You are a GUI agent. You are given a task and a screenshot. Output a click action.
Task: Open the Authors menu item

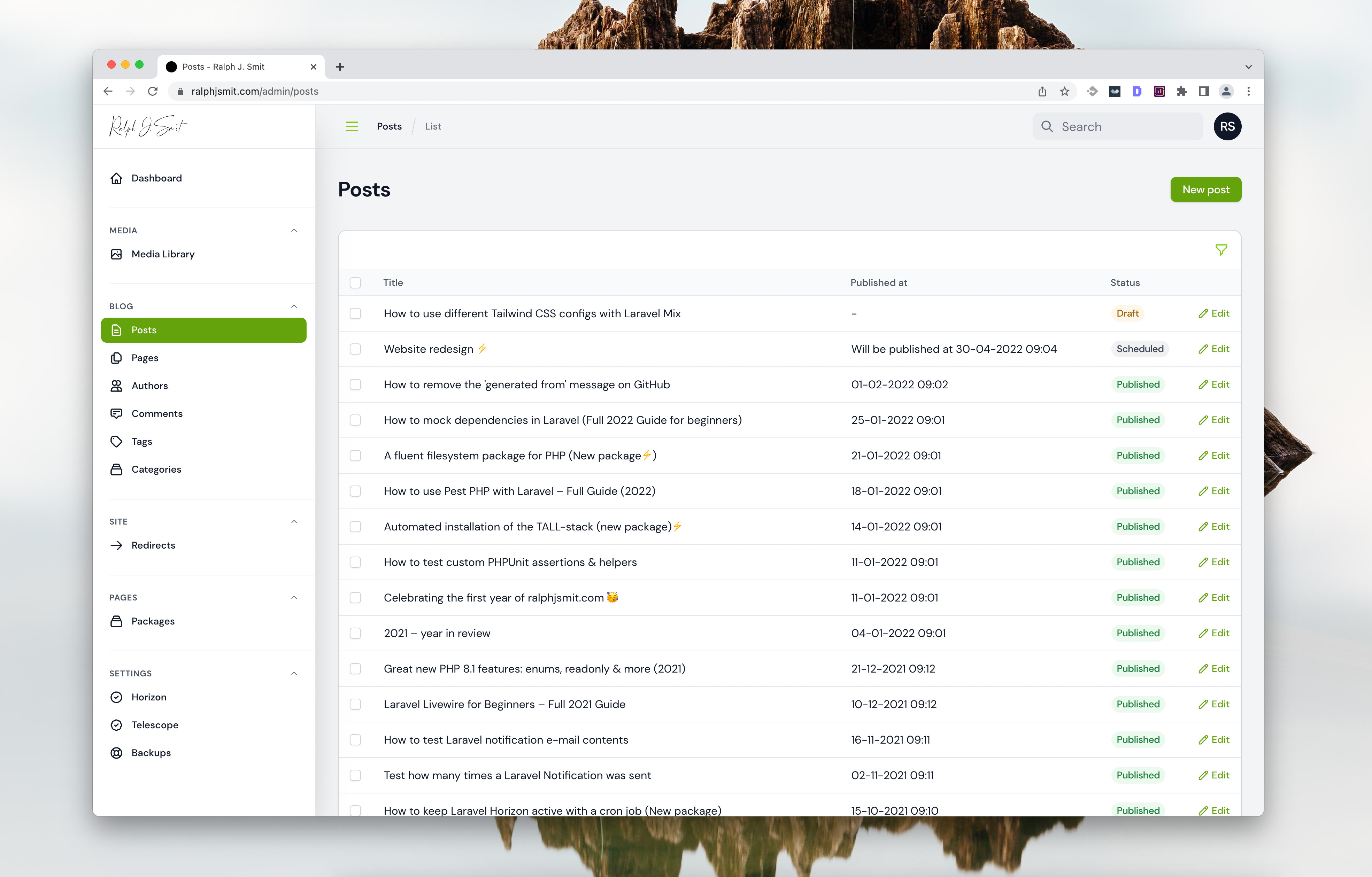(149, 386)
